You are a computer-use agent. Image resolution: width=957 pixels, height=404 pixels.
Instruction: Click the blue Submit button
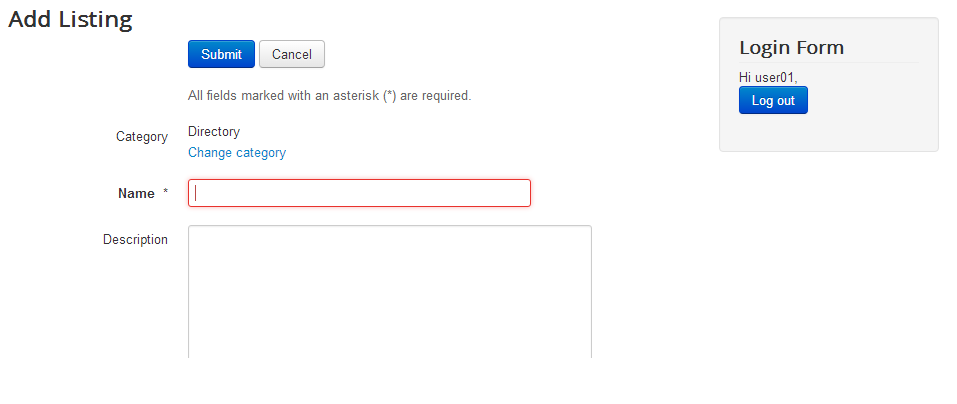tap(221, 54)
